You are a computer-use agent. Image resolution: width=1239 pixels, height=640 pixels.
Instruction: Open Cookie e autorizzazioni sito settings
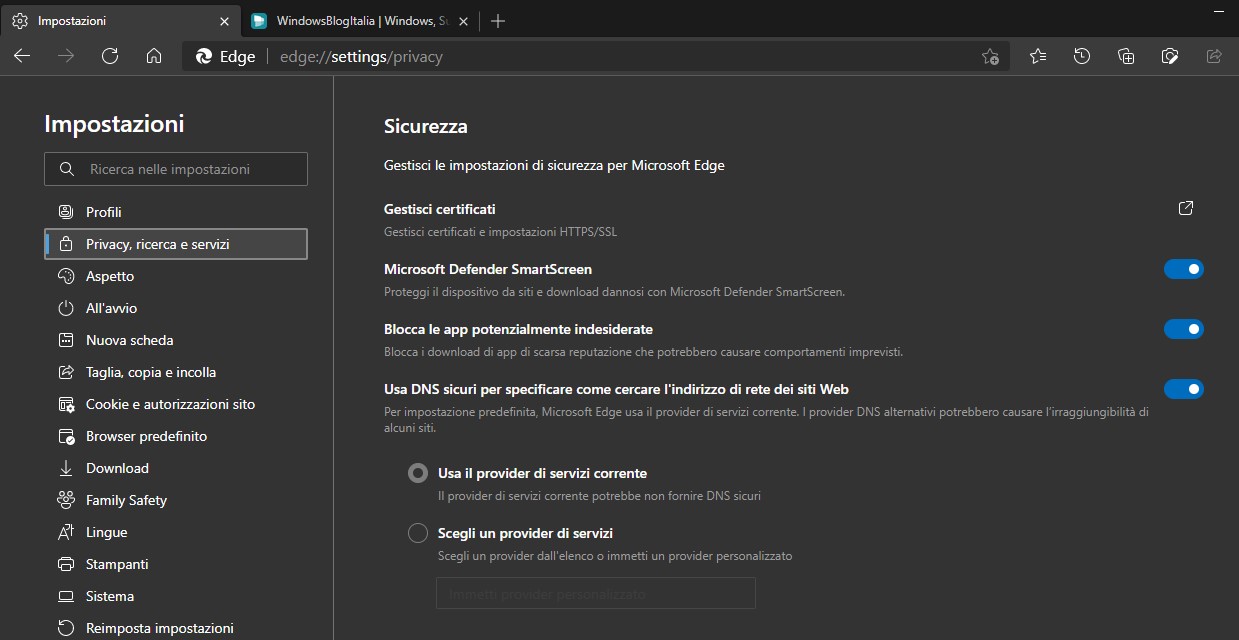(x=176, y=404)
